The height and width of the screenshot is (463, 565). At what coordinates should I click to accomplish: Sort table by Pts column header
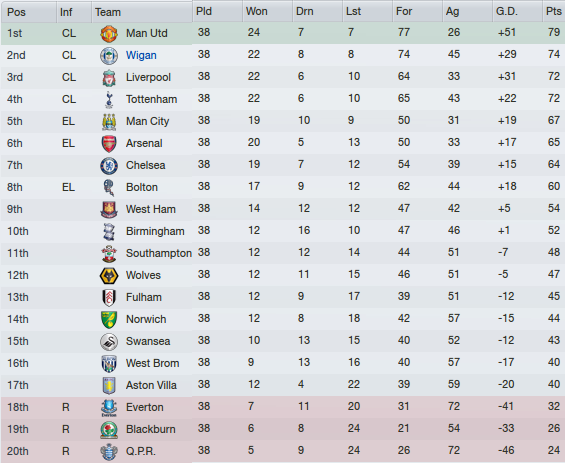pos(553,12)
